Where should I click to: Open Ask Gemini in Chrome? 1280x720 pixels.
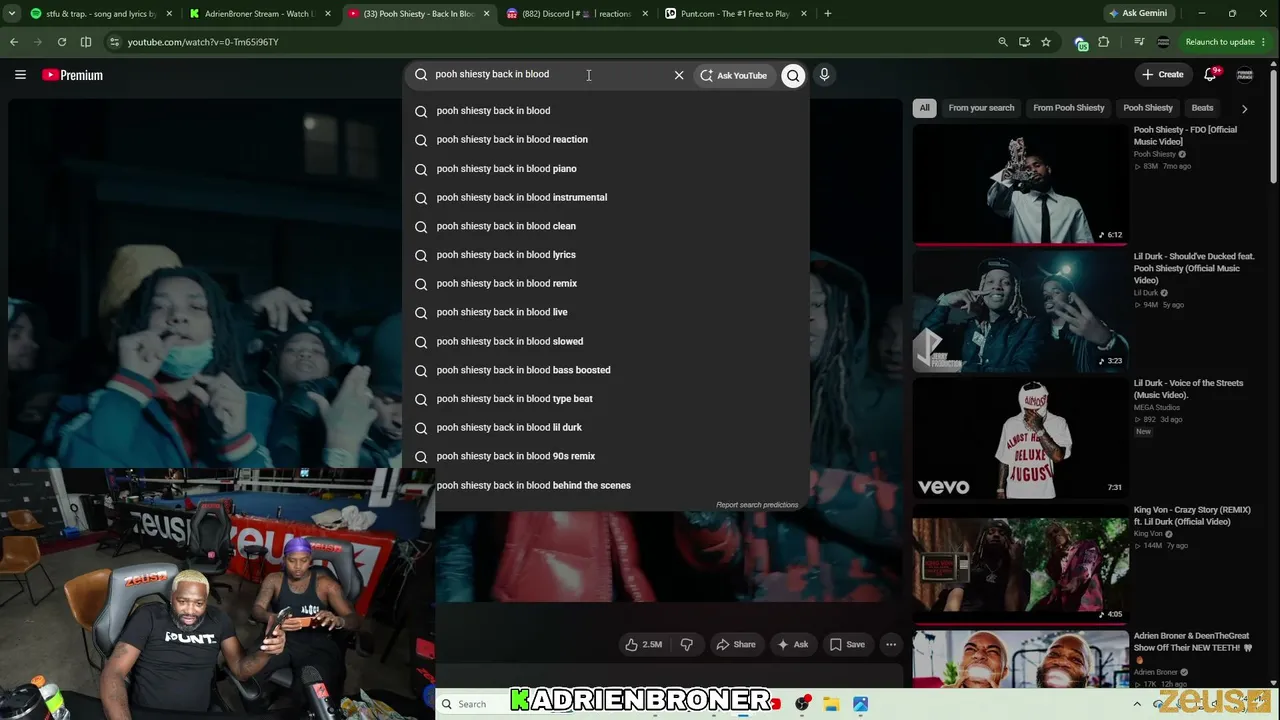(1138, 14)
